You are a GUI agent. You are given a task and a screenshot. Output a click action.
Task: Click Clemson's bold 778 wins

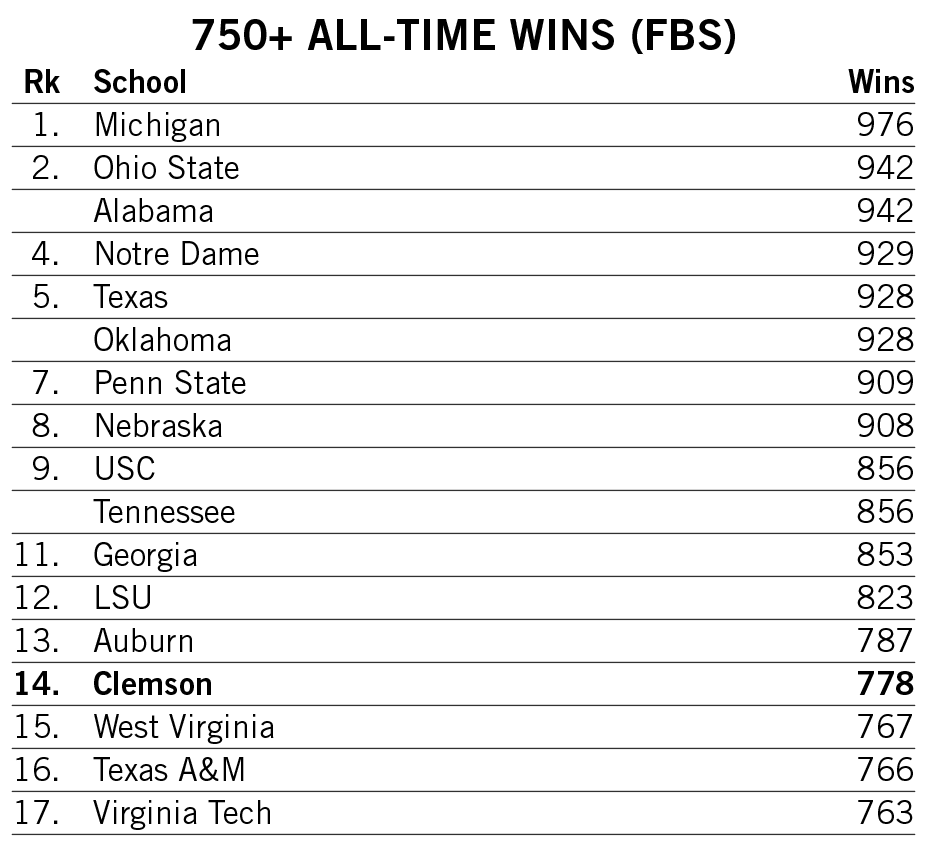click(885, 684)
